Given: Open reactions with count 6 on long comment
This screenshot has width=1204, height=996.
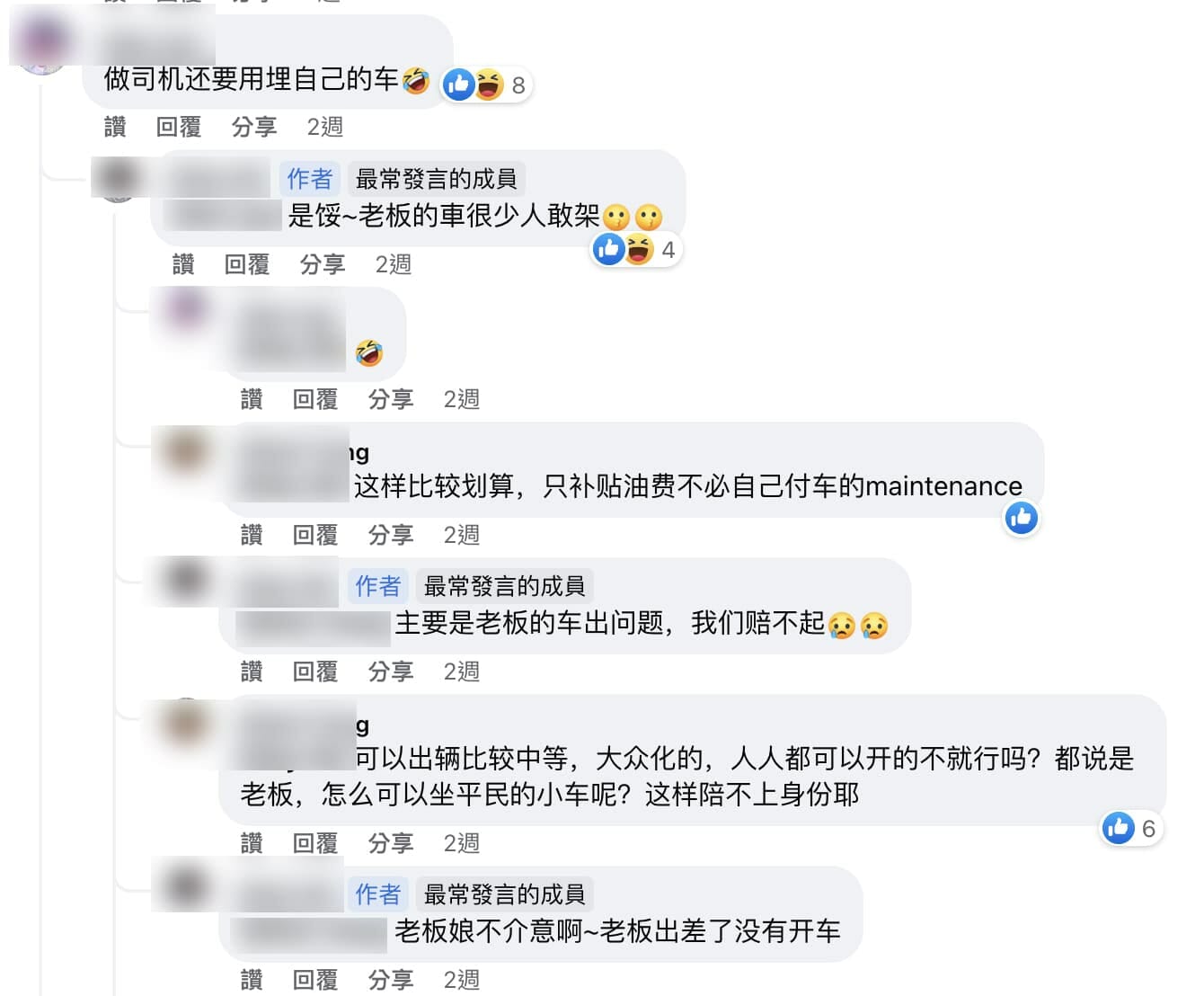Looking at the screenshot, I should click(1131, 828).
